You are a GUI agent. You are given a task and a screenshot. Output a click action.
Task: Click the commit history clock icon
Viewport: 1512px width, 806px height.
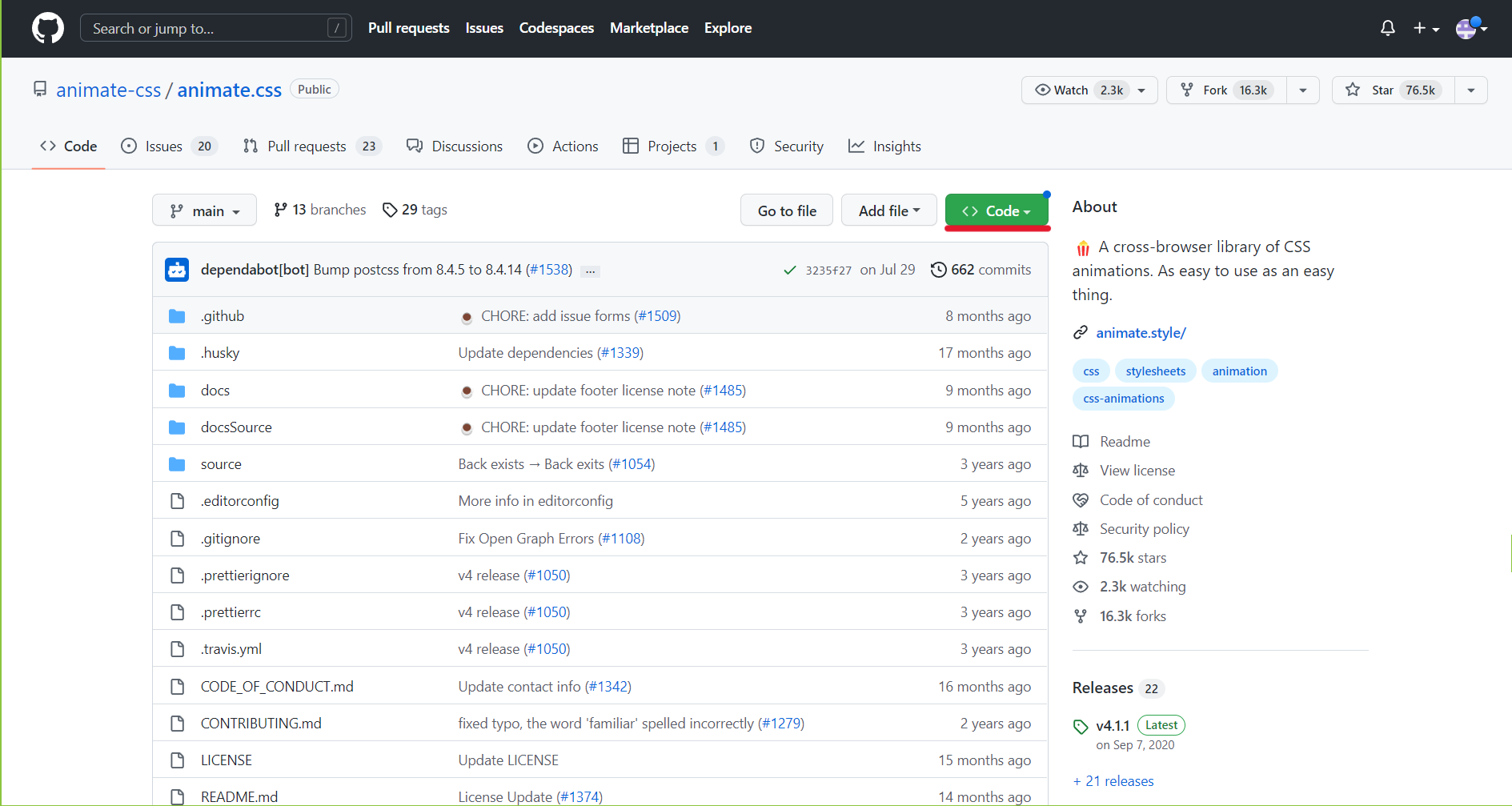point(938,270)
